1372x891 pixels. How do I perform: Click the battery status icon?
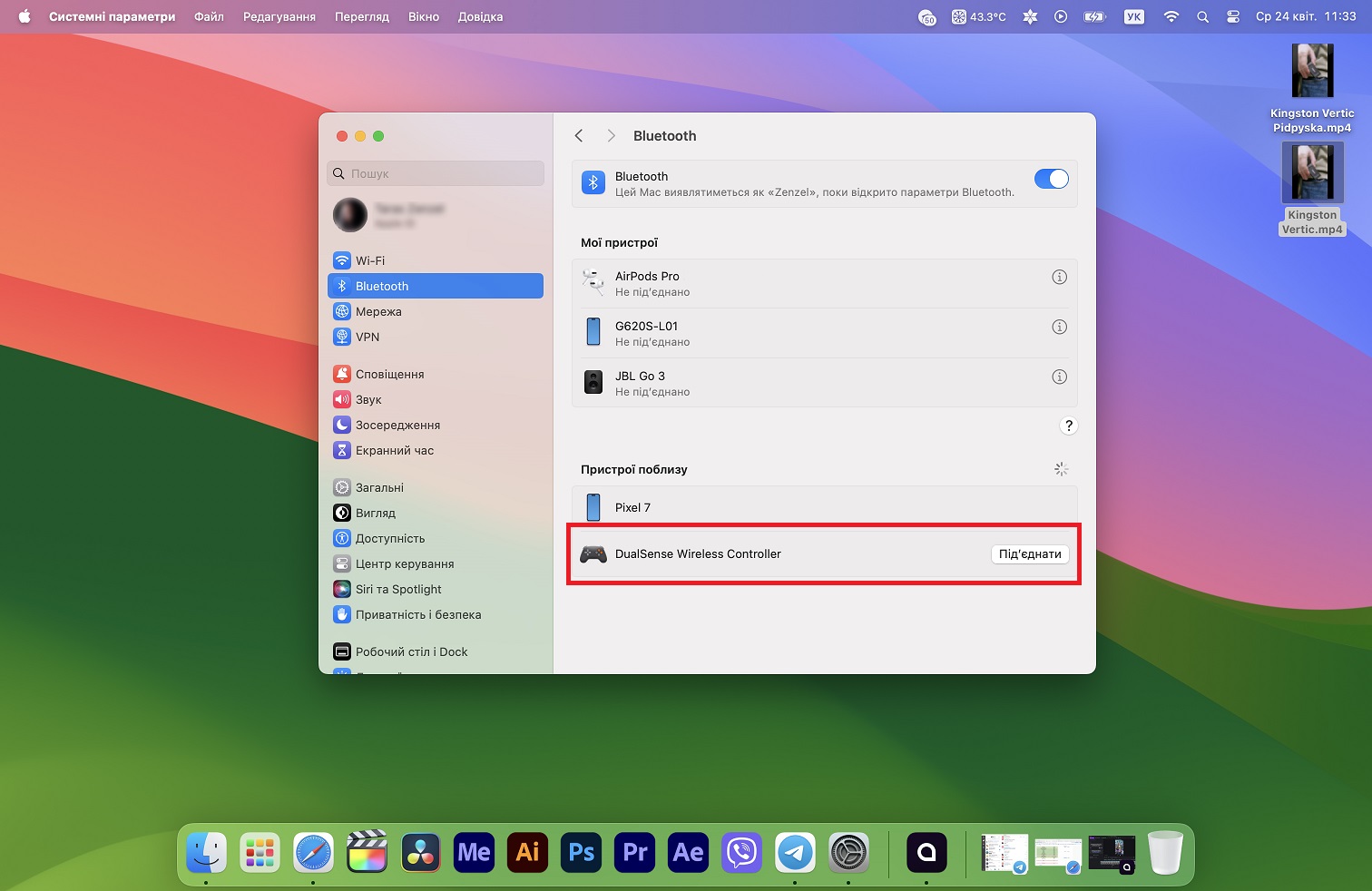click(x=1095, y=16)
